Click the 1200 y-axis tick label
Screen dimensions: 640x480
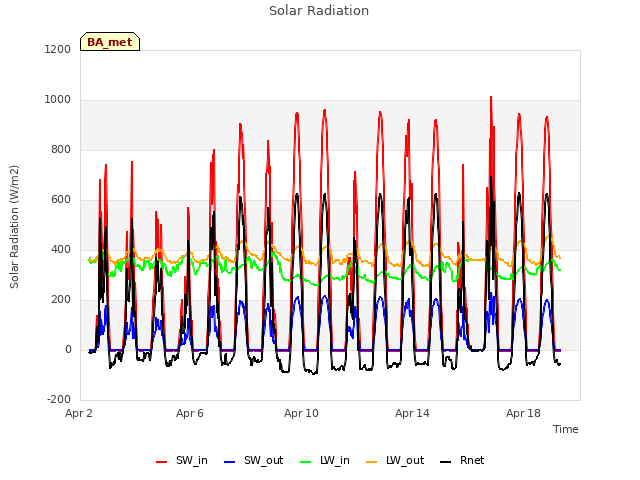tap(58, 50)
